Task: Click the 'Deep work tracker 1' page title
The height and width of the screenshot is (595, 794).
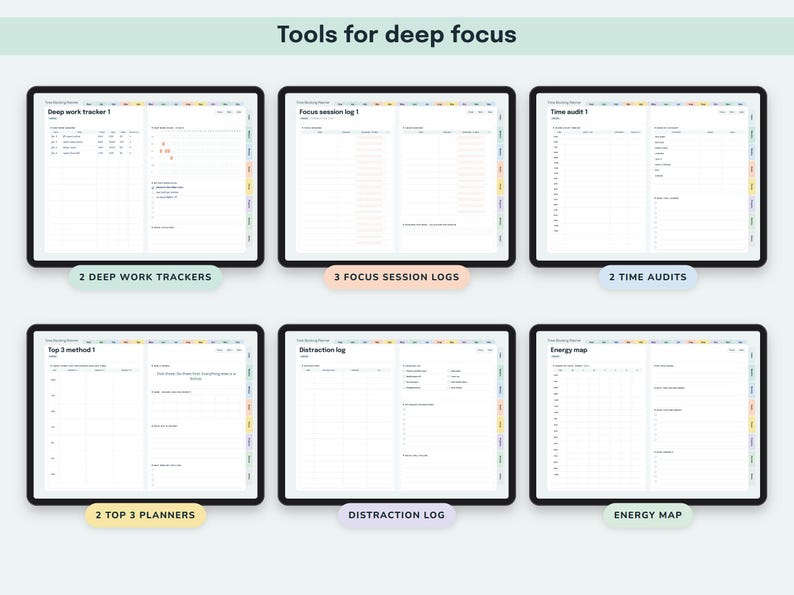Action: 79,112
